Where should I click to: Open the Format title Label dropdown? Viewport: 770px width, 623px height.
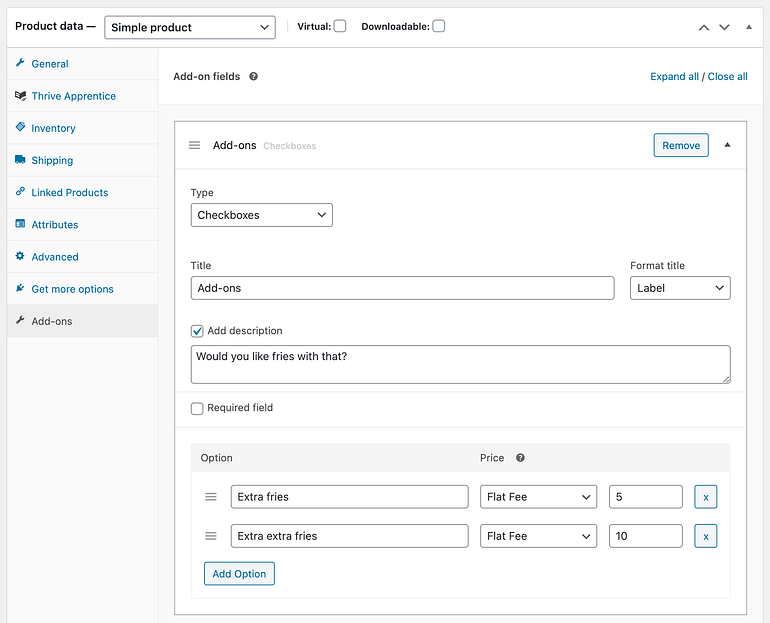(x=680, y=288)
